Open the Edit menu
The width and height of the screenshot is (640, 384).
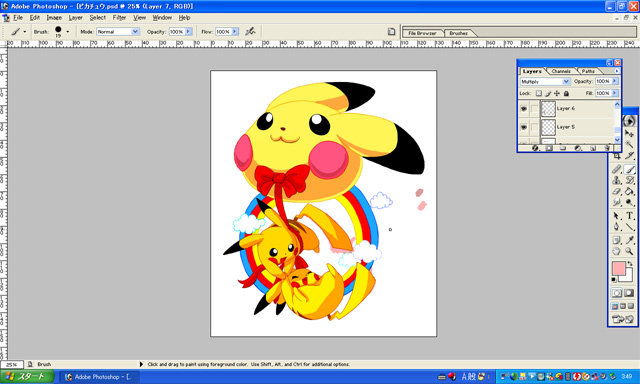tap(35, 18)
